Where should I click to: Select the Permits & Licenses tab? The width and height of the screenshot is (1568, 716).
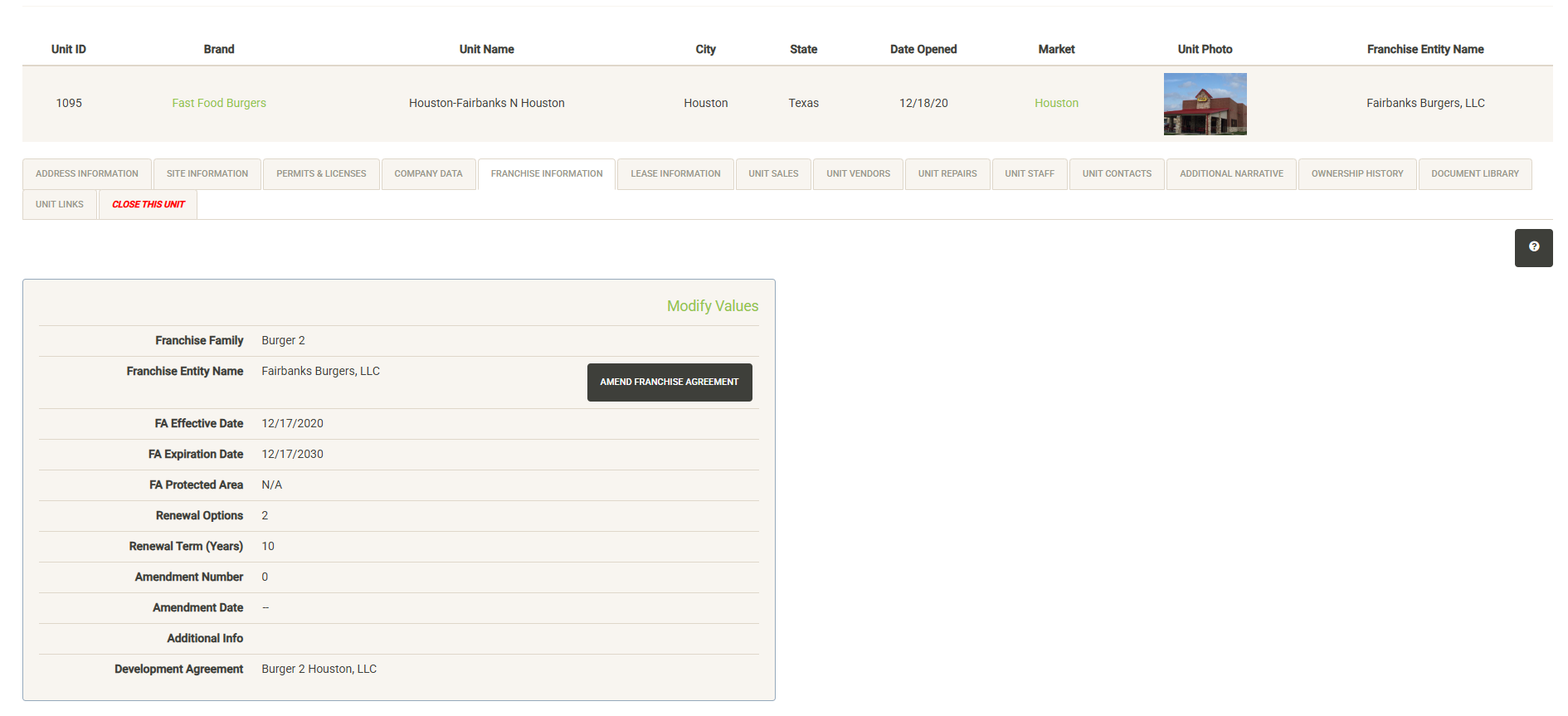(x=321, y=174)
